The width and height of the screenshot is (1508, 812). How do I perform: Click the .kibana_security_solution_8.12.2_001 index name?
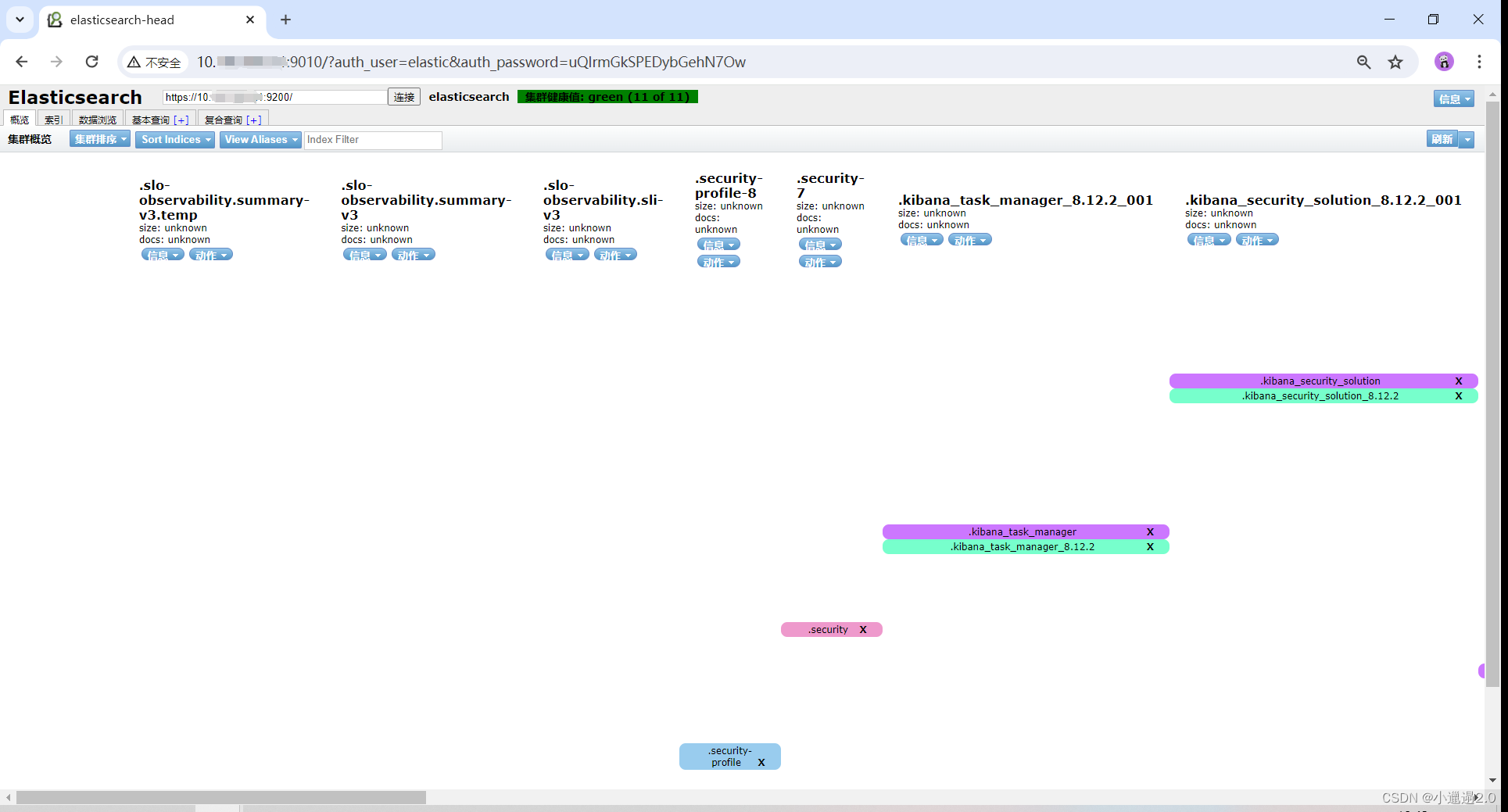[1324, 200]
